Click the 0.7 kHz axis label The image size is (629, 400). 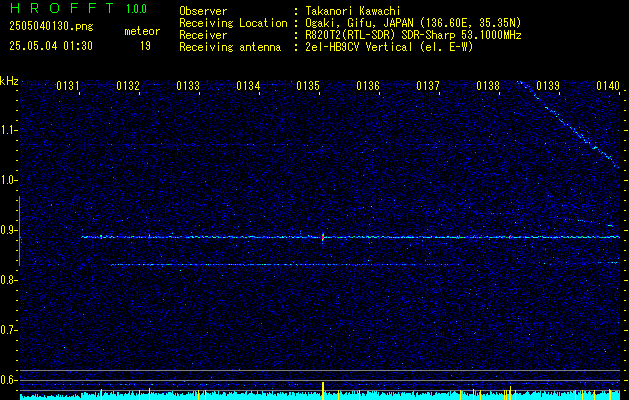click(x=8, y=330)
